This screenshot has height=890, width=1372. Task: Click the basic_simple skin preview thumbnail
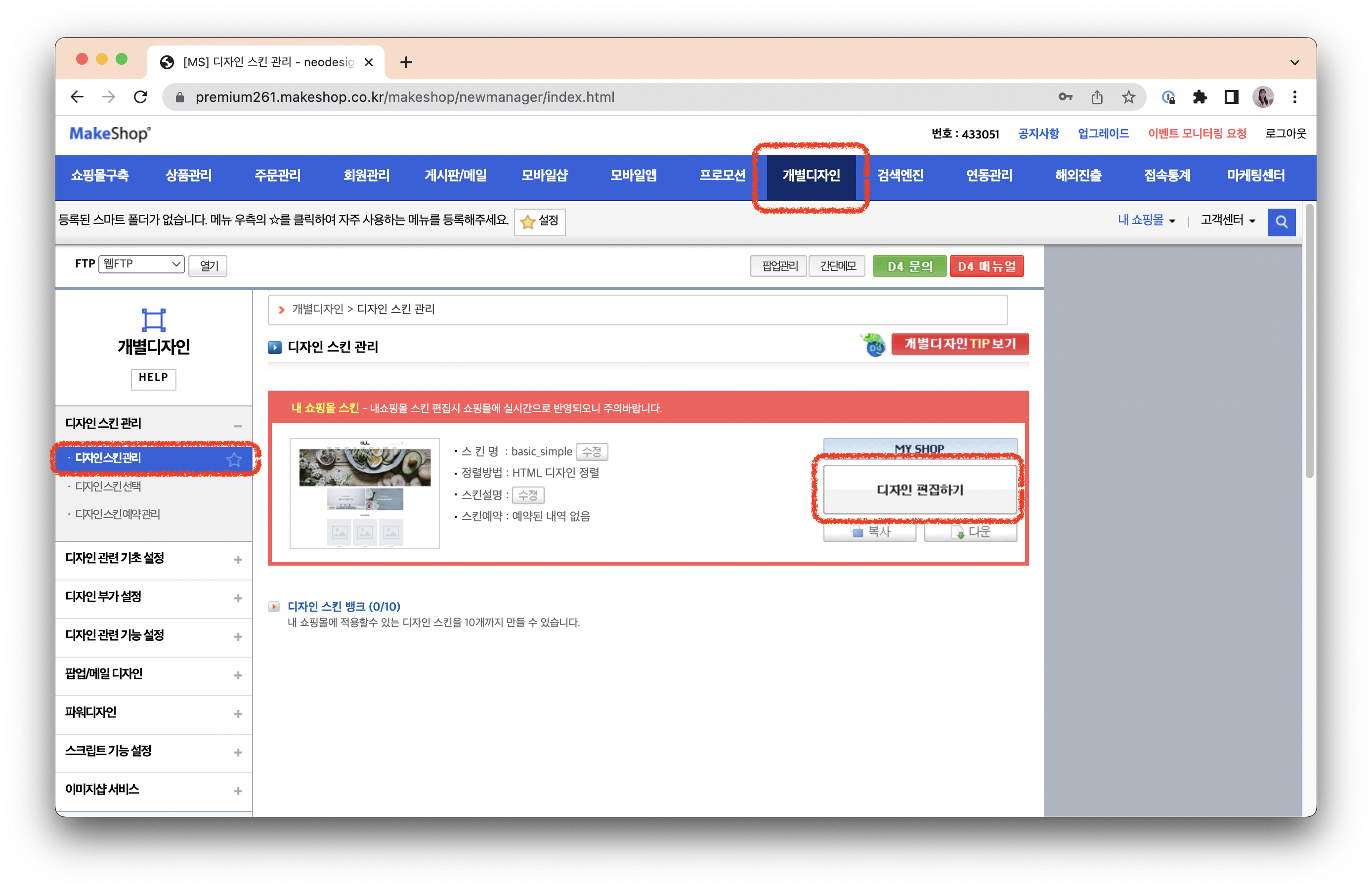pos(364,493)
